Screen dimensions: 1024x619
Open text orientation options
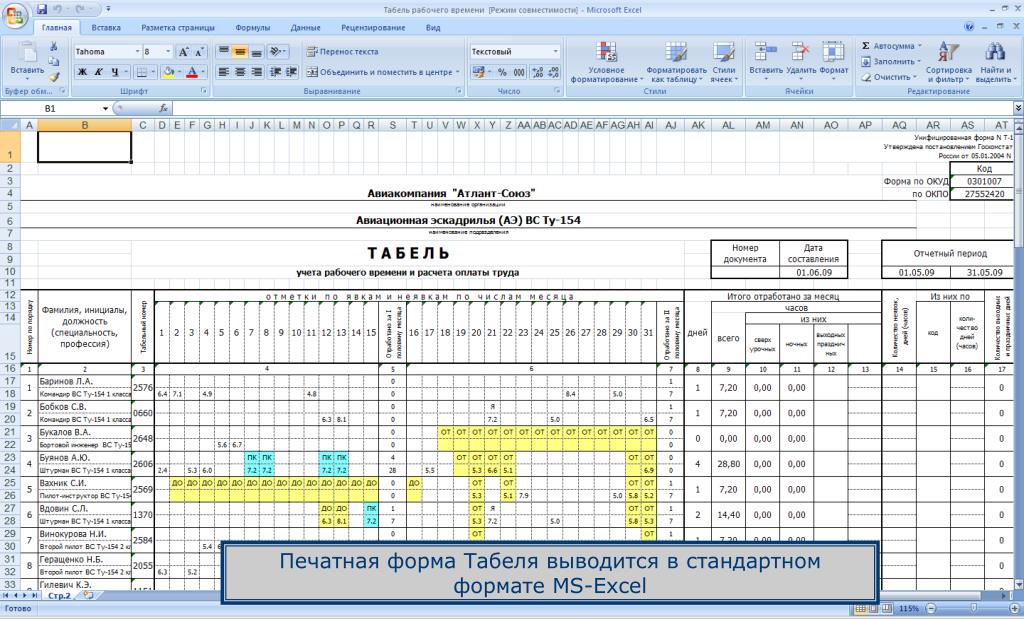tap(278, 52)
